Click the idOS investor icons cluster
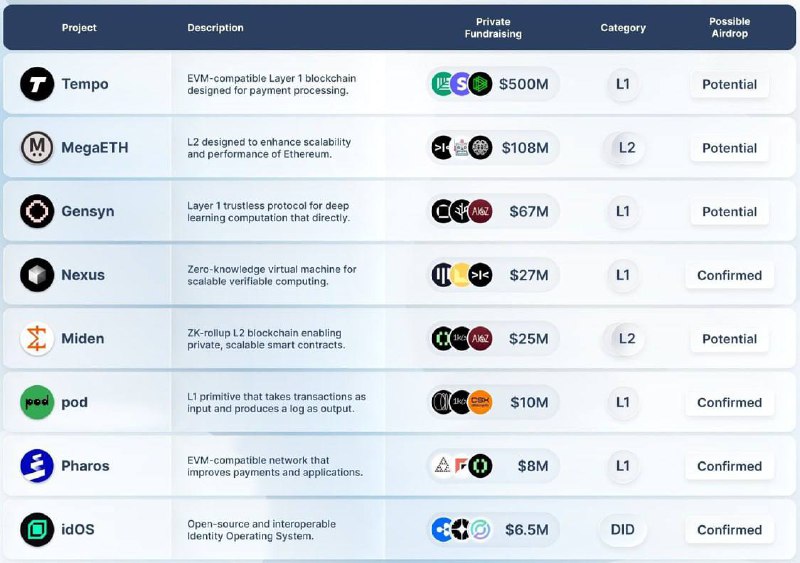The image size is (800, 563). pyautogui.click(x=461, y=530)
